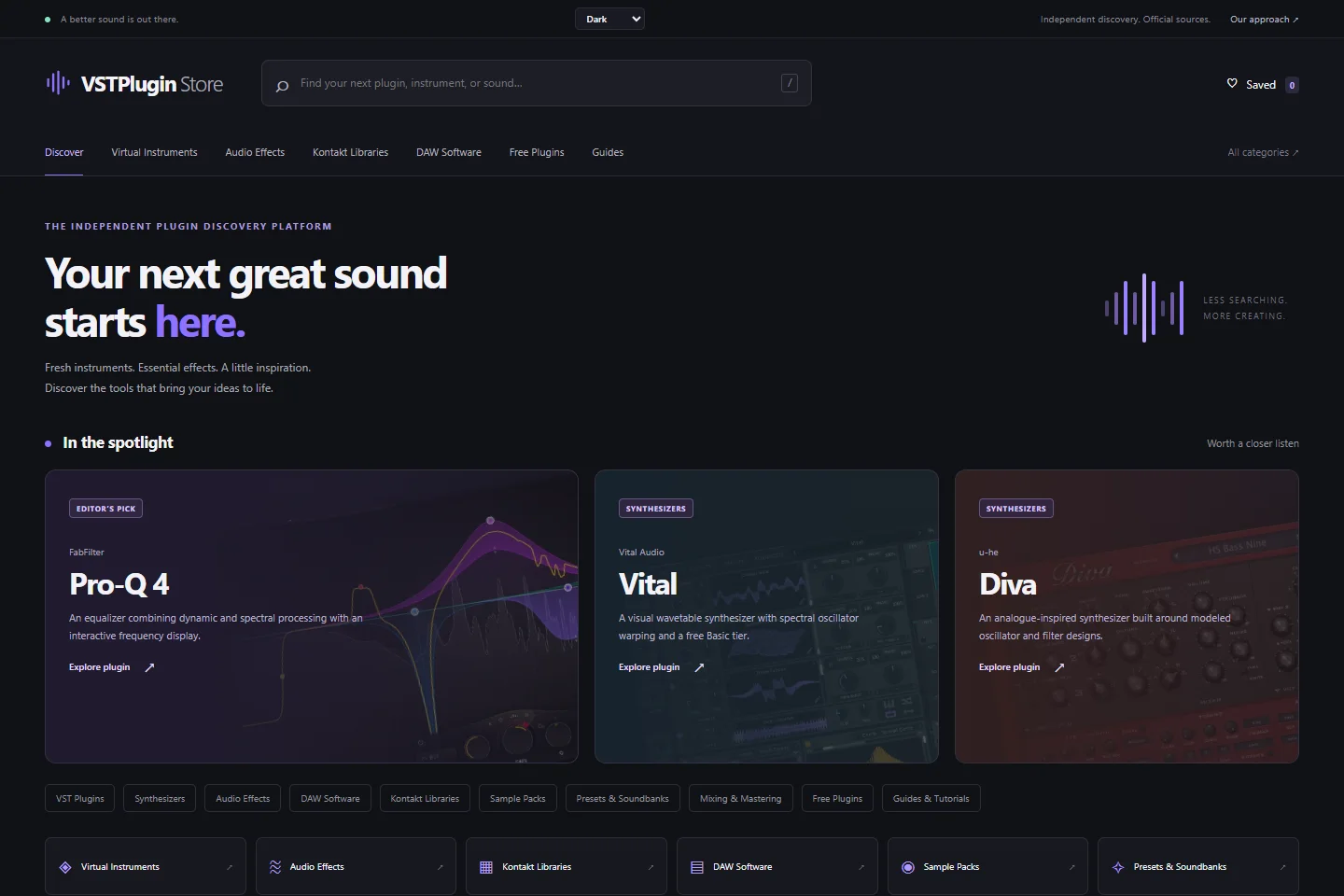The width and height of the screenshot is (1344, 896).
Task: Click the arrow on the Virtual Instruments card
Action: point(230,867)
